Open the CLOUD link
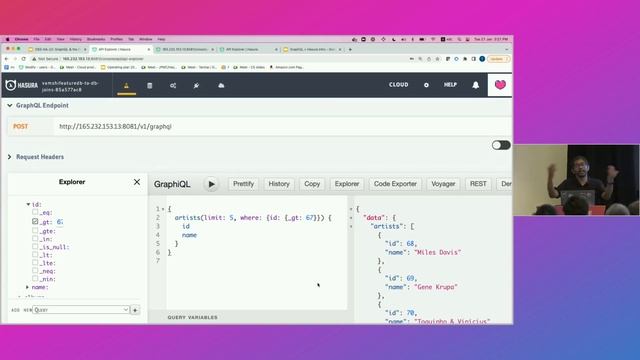Image resolution: width=640 pixels, height=360 pixels. tap(398, 85)
